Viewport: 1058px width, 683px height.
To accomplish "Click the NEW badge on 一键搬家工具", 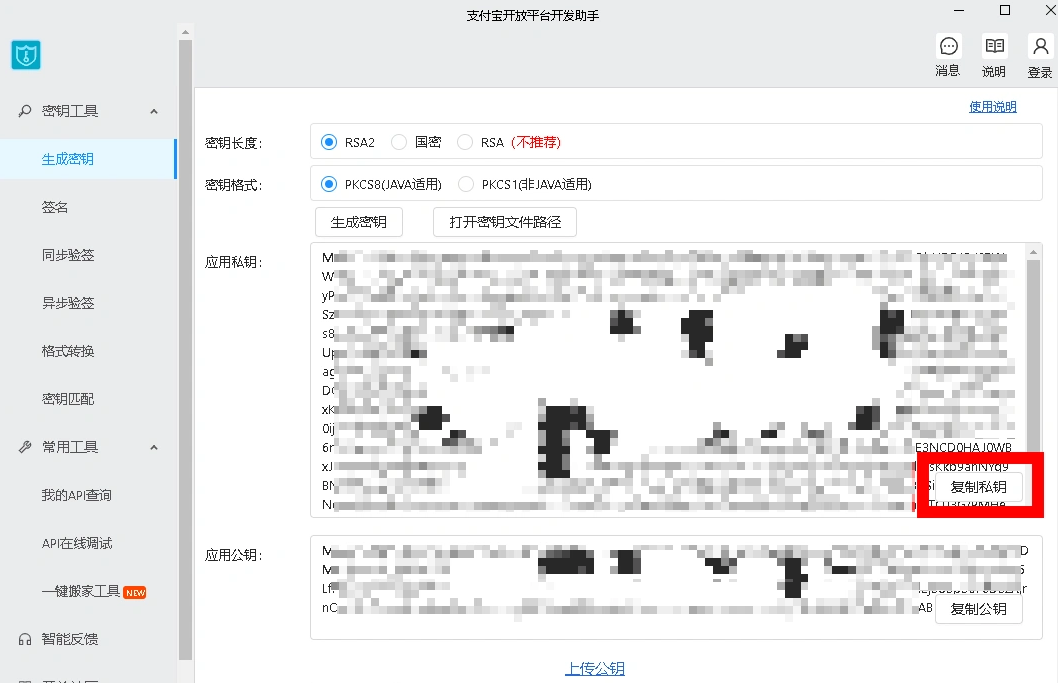I will (135, 592).
